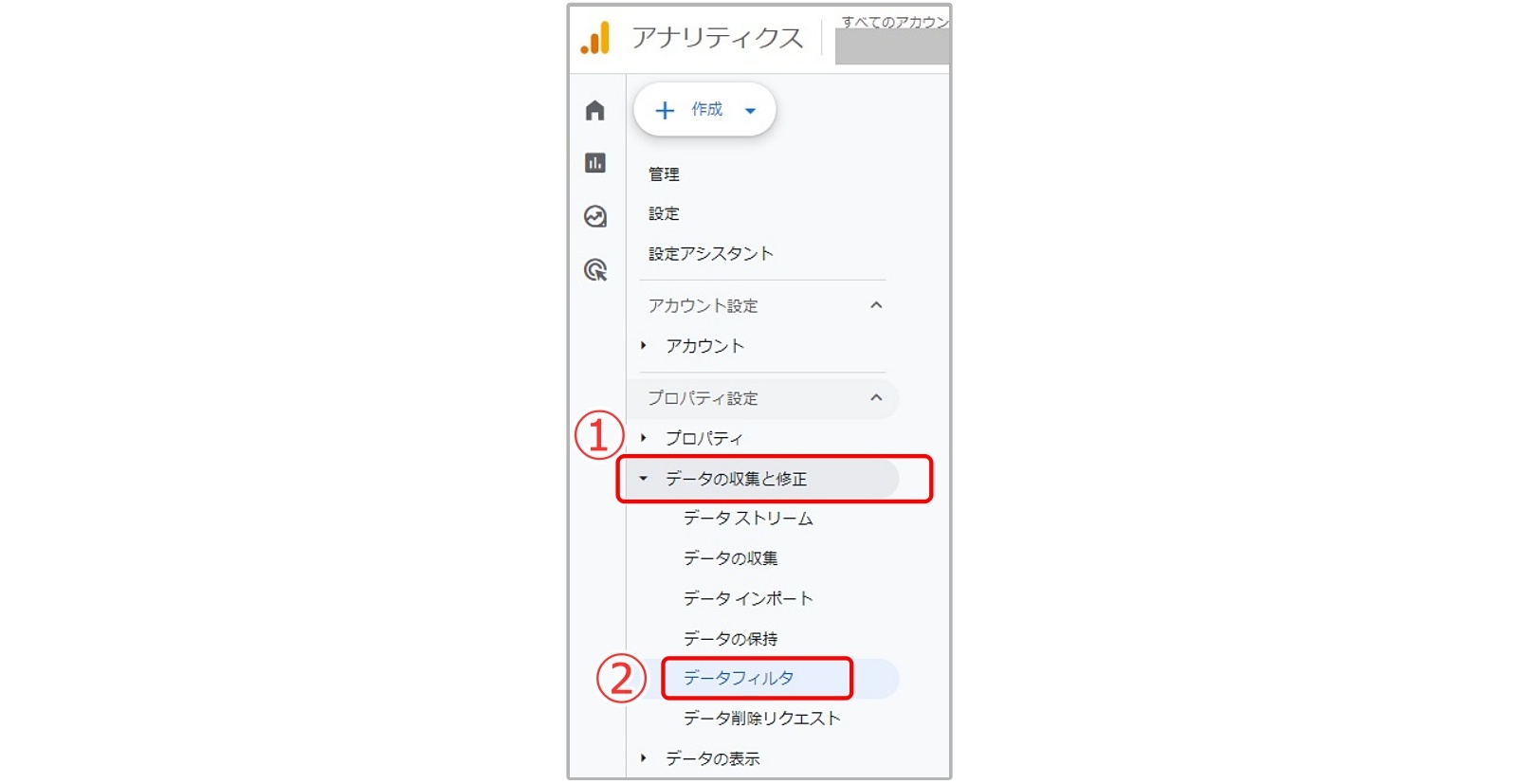
Task: Open the Home icon in the sidebar
Action: (595, 111)
